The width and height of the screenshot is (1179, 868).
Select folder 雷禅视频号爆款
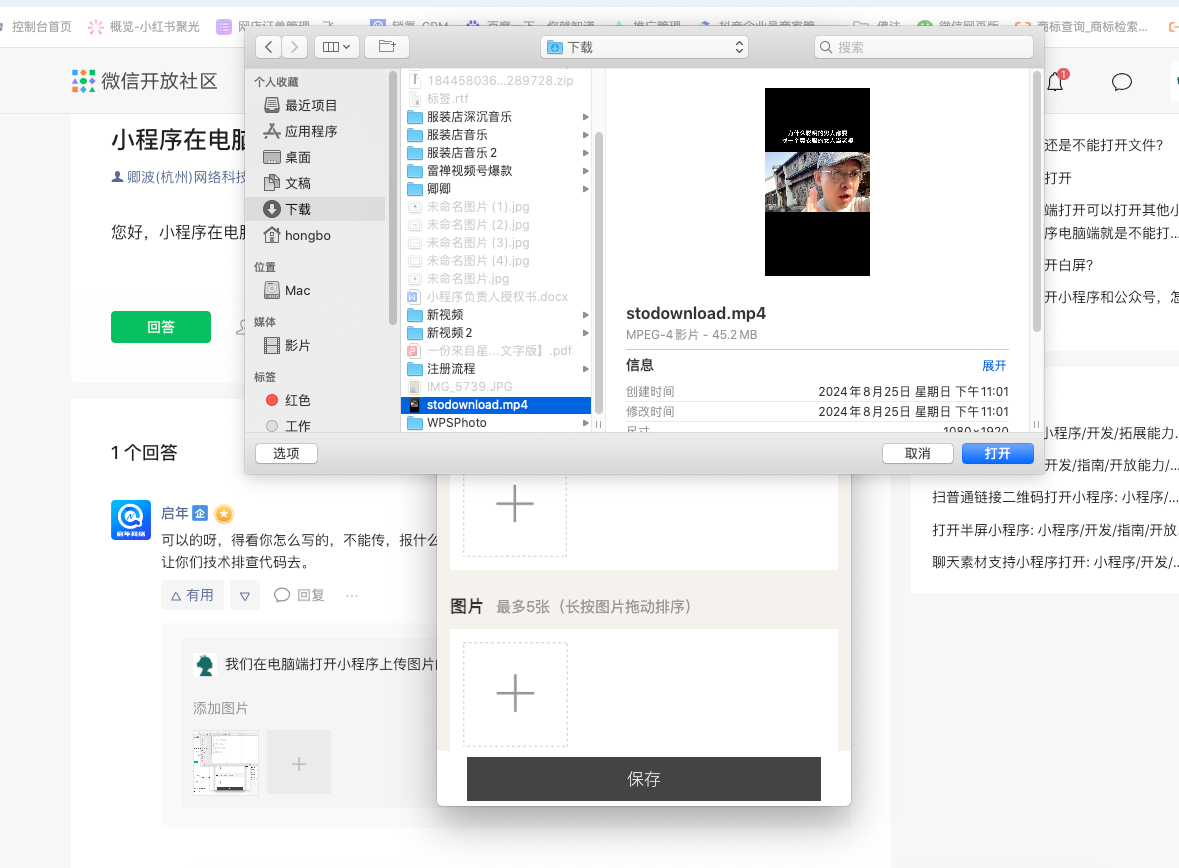[496, 171]
